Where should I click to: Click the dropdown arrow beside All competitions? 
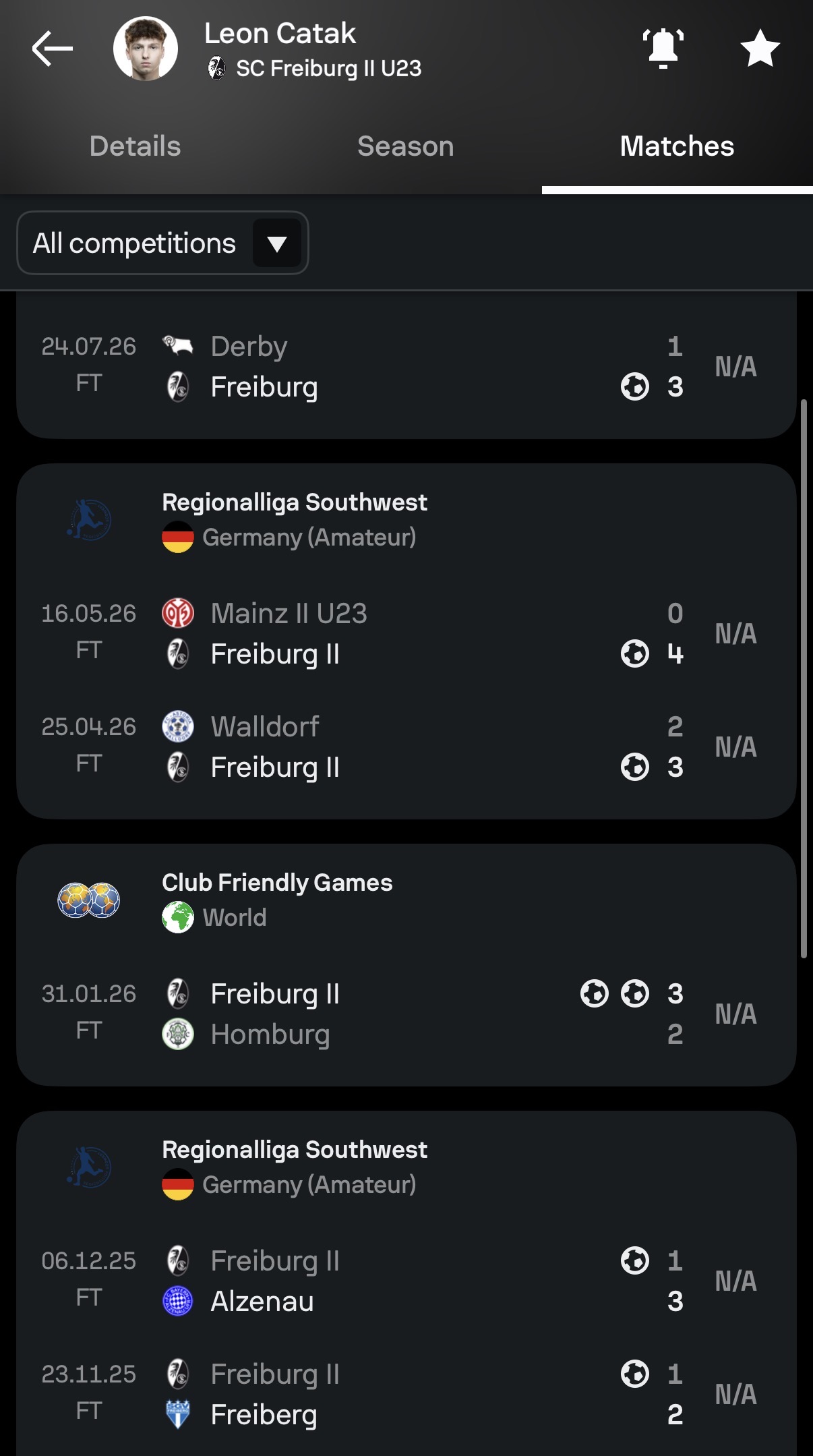coord(277,243)
